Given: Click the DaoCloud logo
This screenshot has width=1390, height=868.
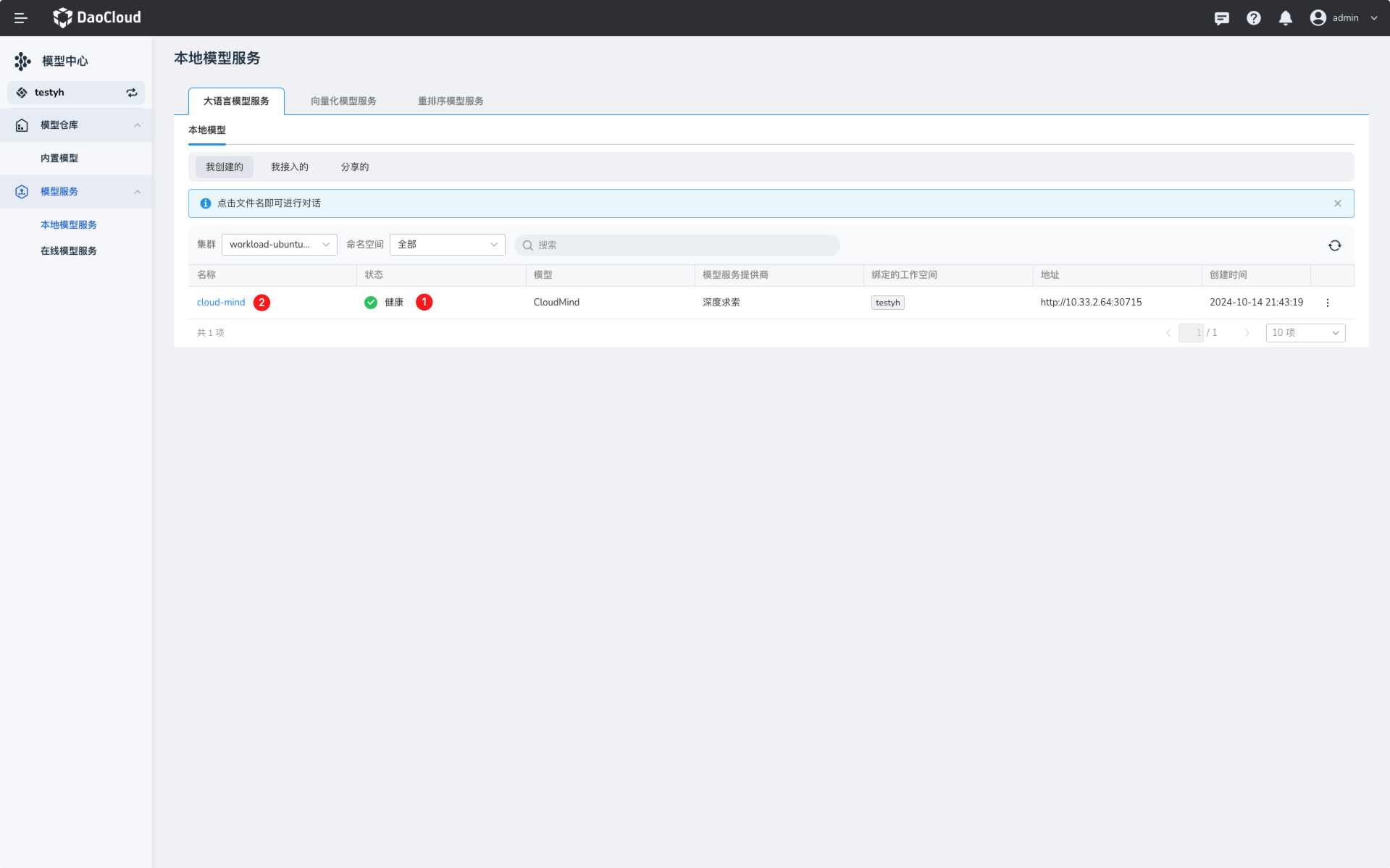Looking at the screenshot, I should [x=97, y=17].
